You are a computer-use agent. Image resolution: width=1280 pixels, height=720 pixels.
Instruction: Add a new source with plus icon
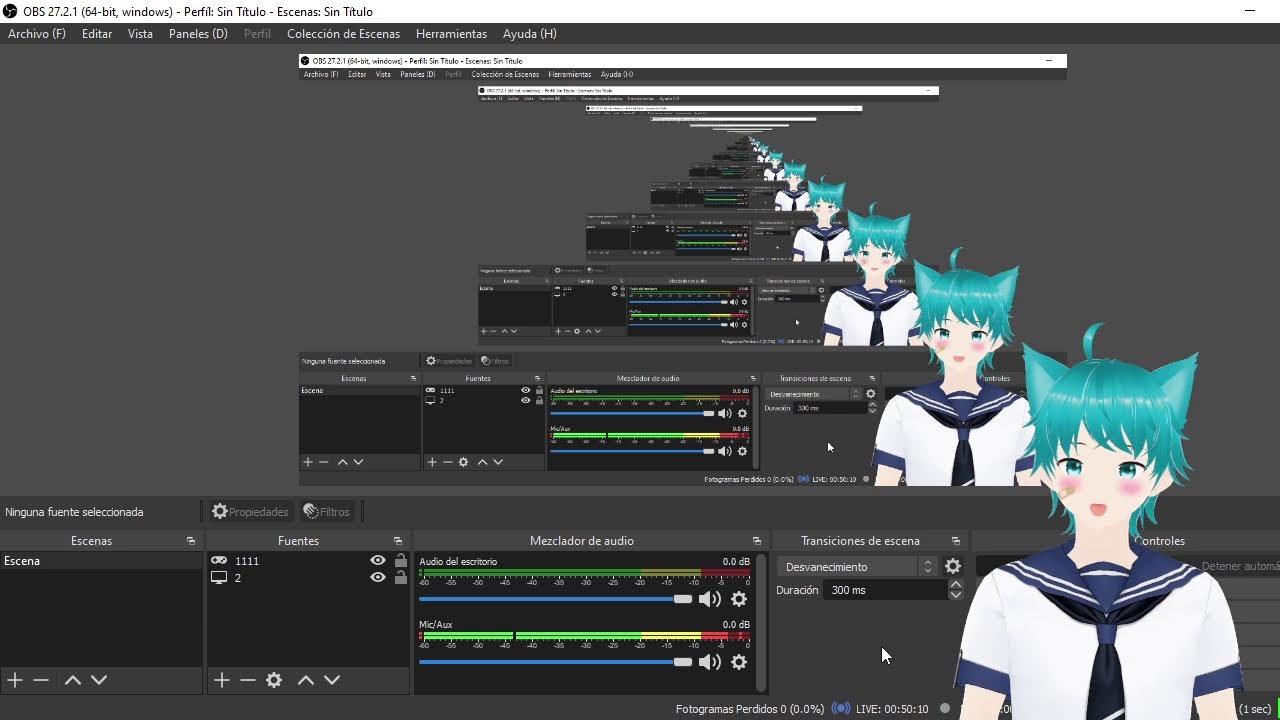pos(222,680)
